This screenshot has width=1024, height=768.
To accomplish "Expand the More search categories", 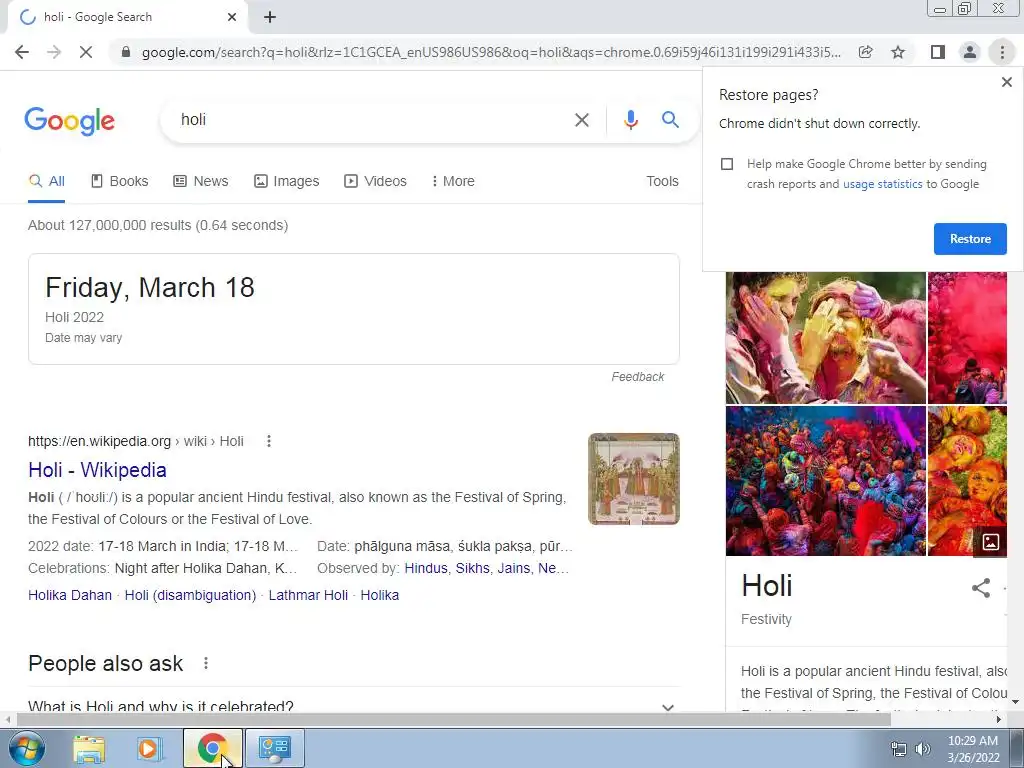I will coord(453,182).
